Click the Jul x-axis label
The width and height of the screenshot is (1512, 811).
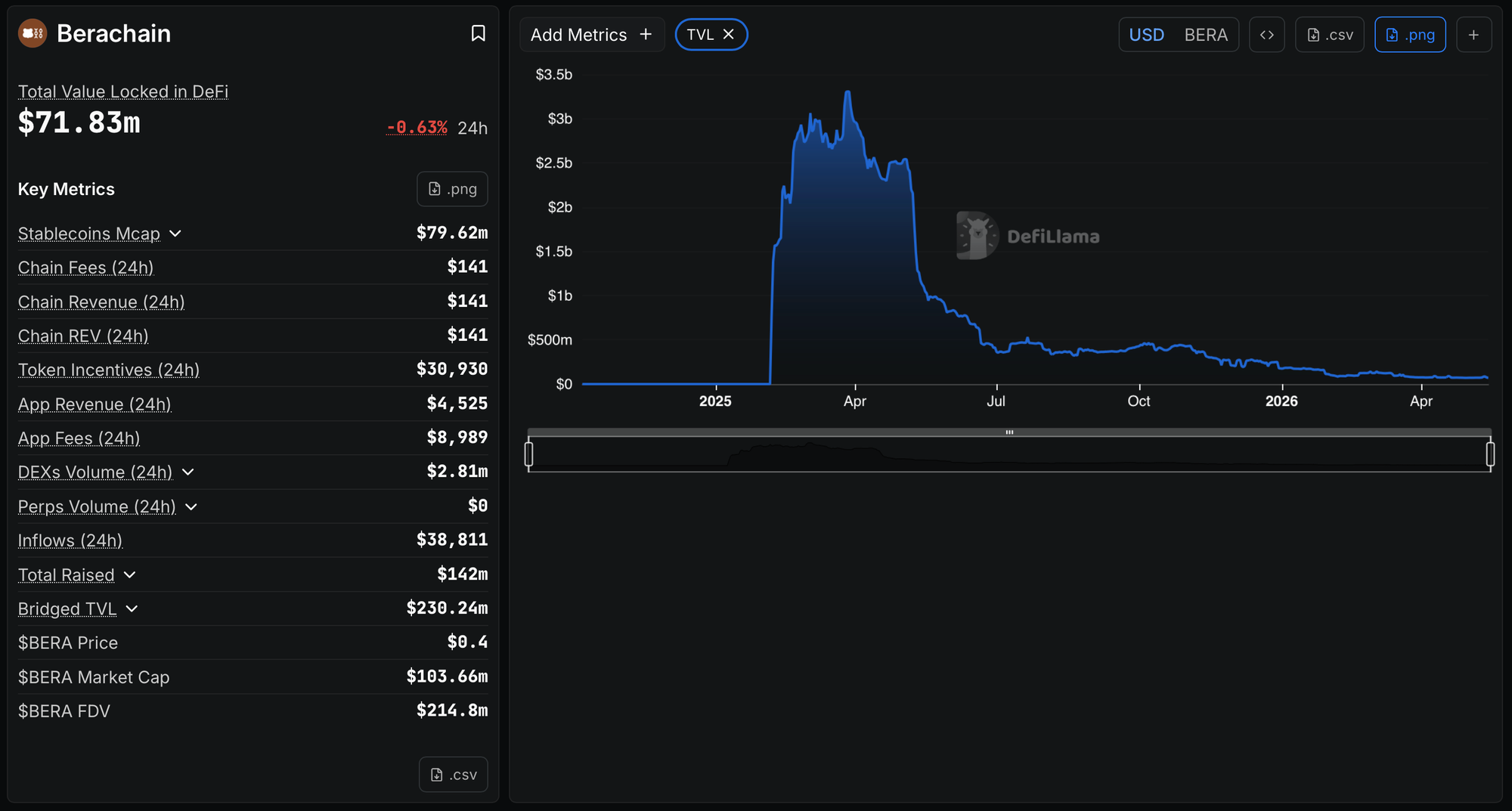point(996,401)
